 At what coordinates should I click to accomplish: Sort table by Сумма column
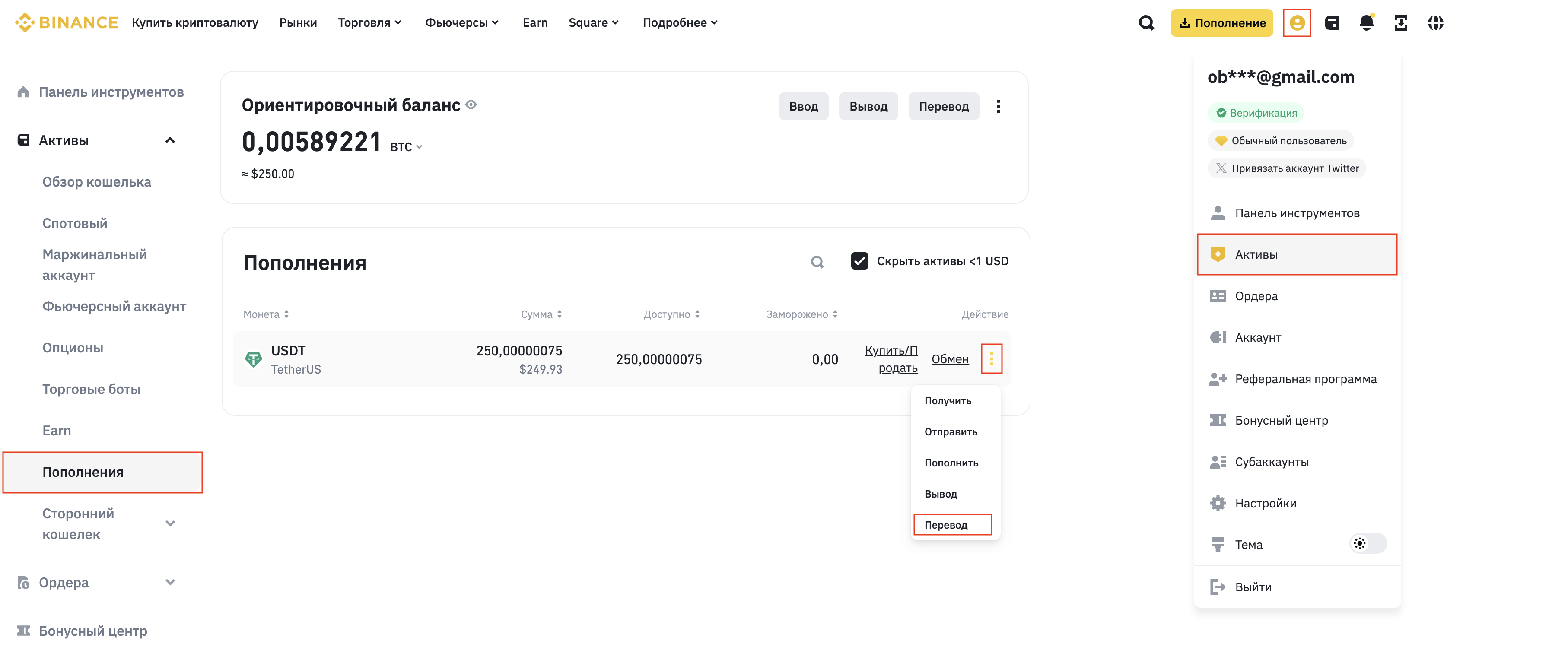pyautogui.click(x=541, y=314)
